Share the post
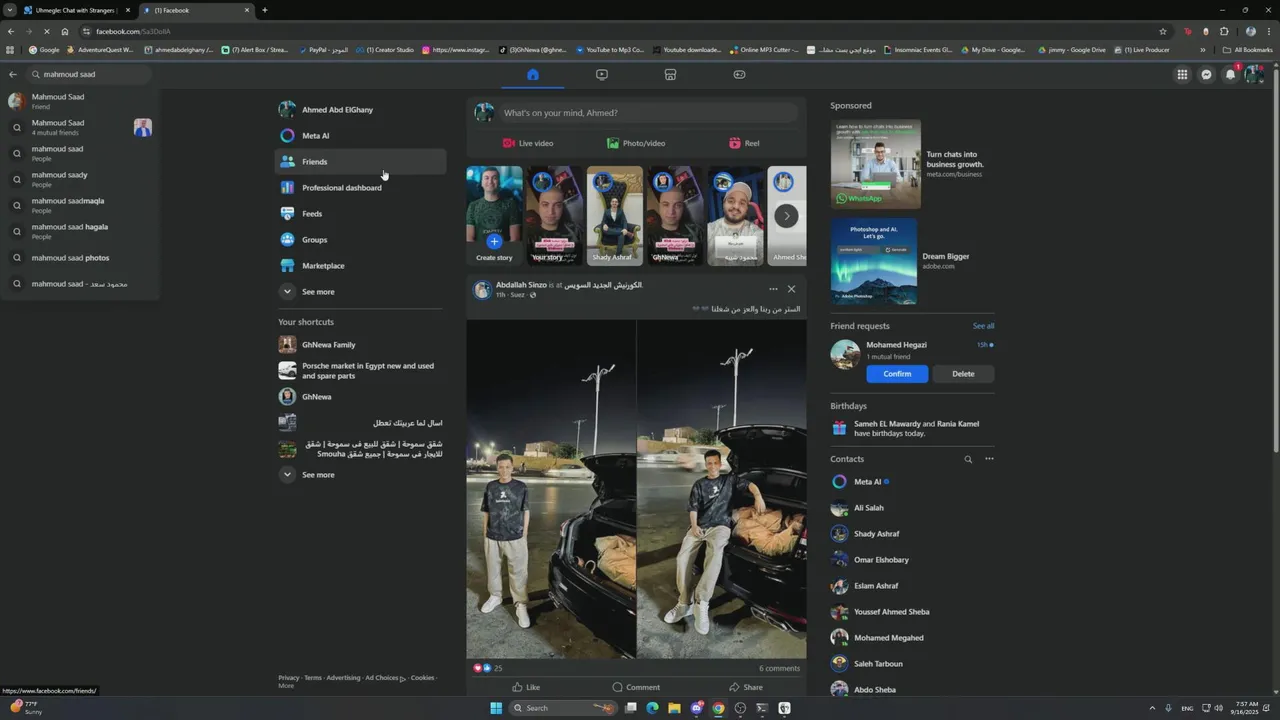This screenshot has width=1280, height=720. pyautogui.click(x=746, y=687)
